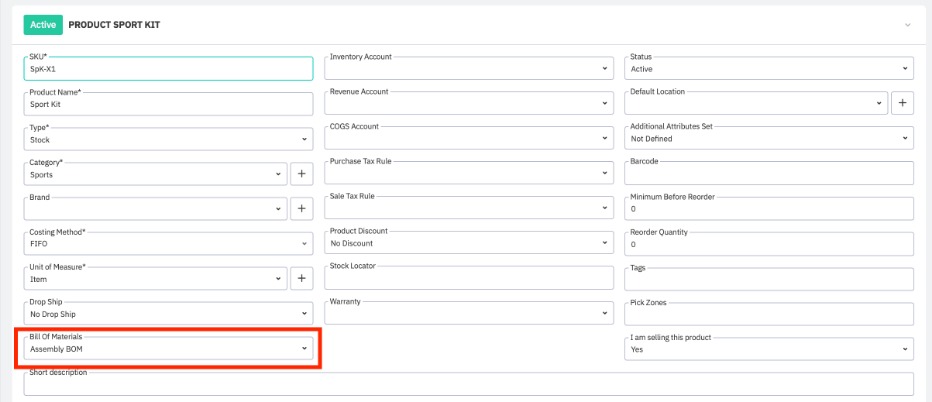Screen dimensions: 932x402
Task: Expand the Costing Method dropdown
Action: pos(168,243)
